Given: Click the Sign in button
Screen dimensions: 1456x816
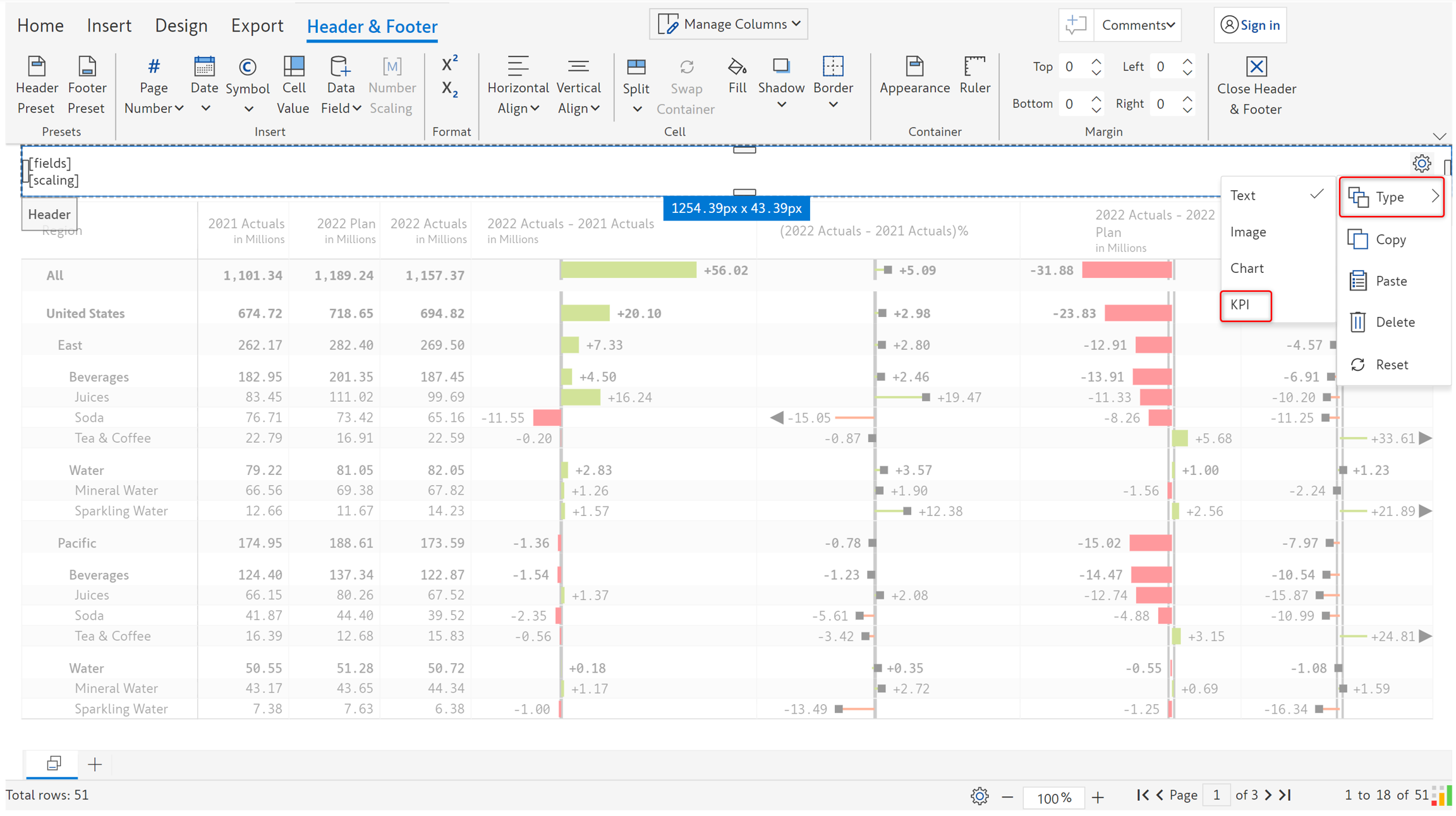Looking at the screenshot, I should point(1250,25).
